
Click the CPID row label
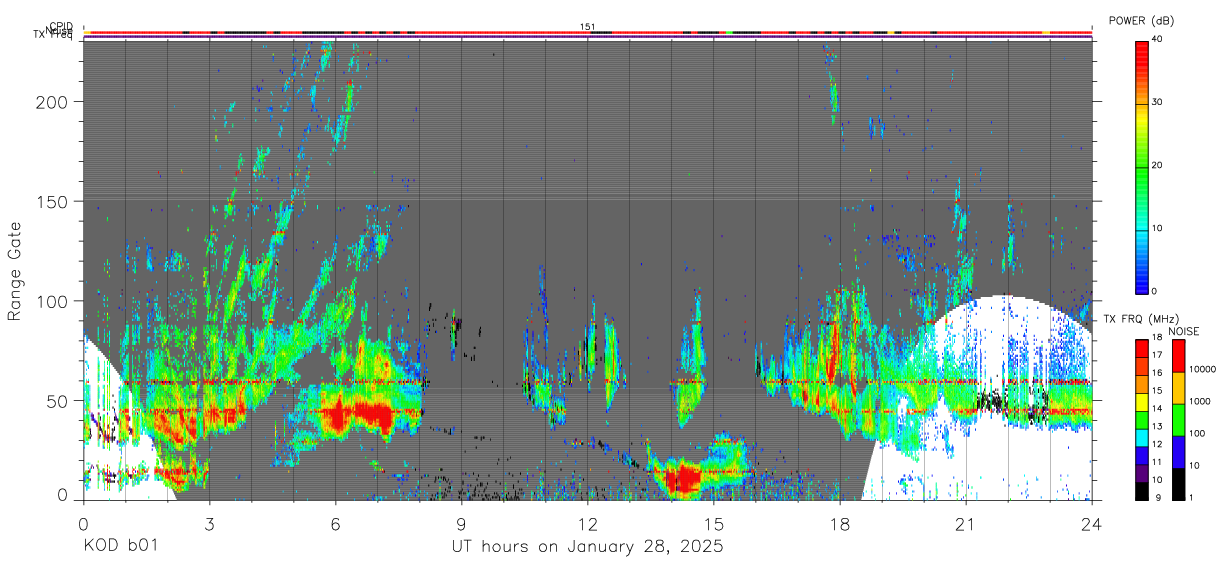pos(61,27)
